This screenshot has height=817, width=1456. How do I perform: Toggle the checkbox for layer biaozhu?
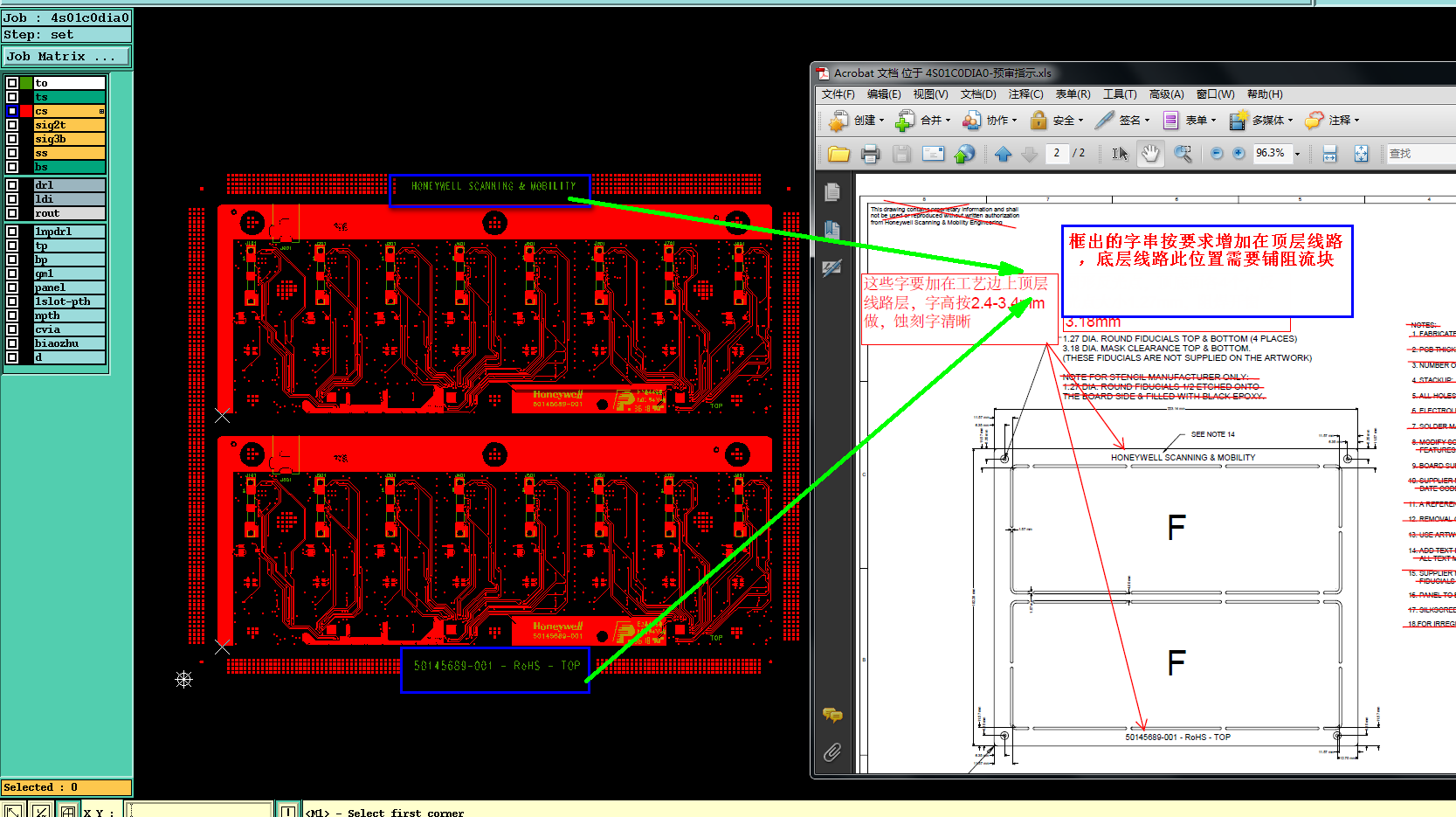12,343
